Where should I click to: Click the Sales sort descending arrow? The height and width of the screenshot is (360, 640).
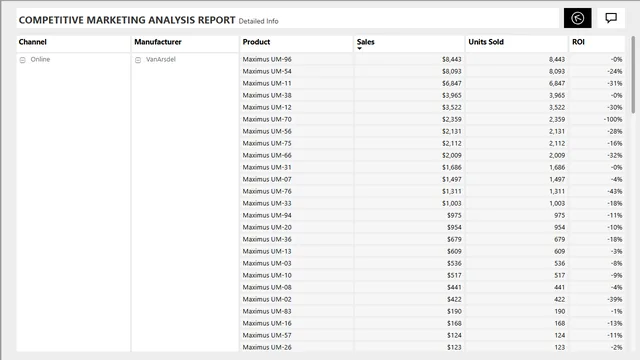coord(360,49)
